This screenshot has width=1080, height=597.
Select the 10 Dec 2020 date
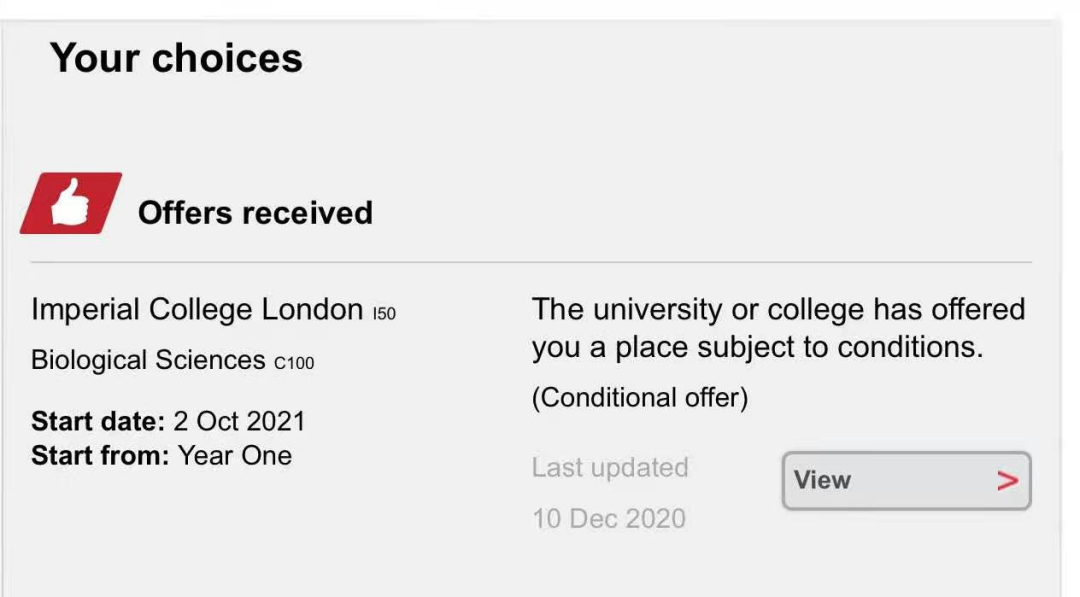point(609,519)
